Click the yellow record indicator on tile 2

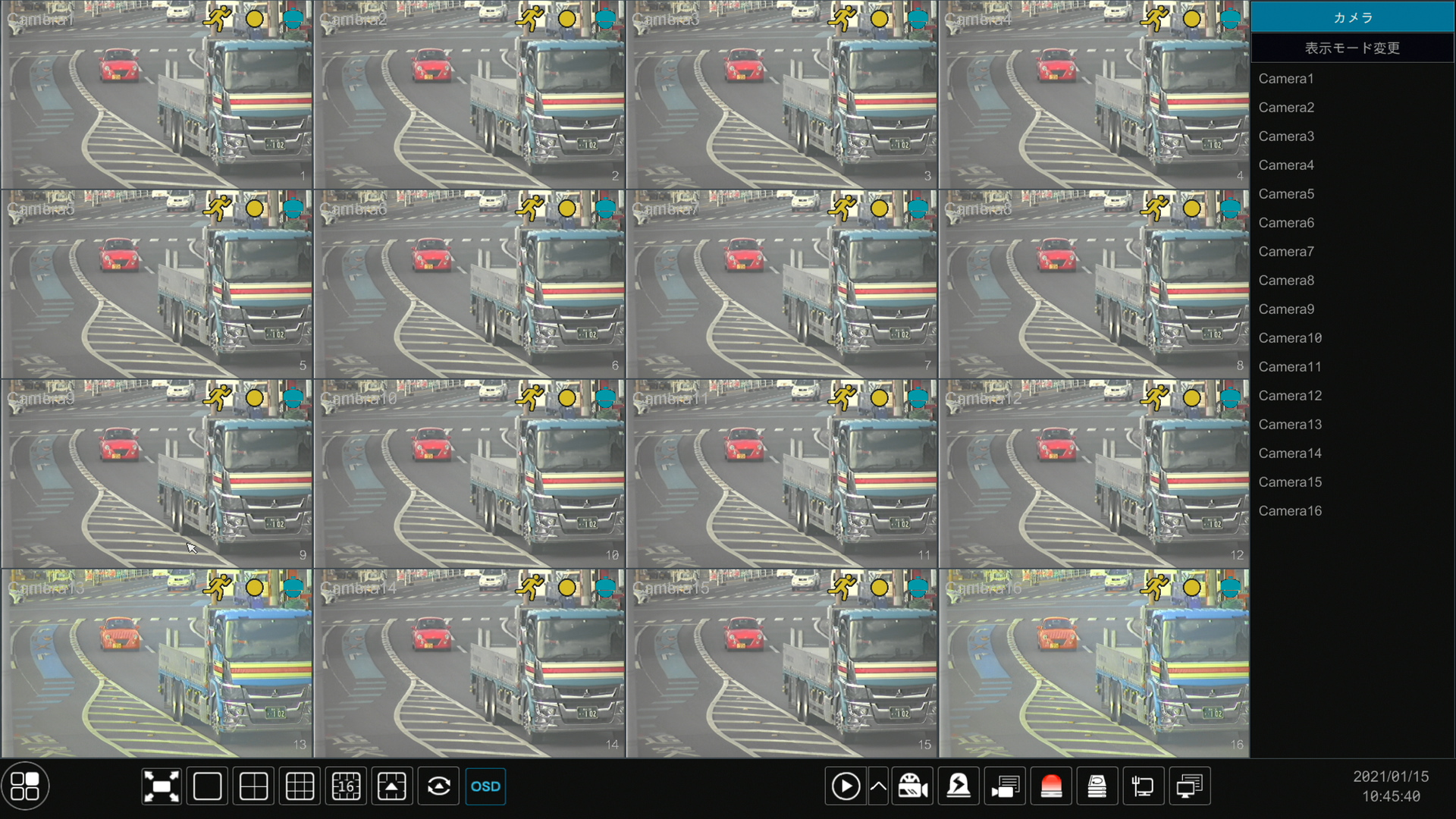click(567, 18)
